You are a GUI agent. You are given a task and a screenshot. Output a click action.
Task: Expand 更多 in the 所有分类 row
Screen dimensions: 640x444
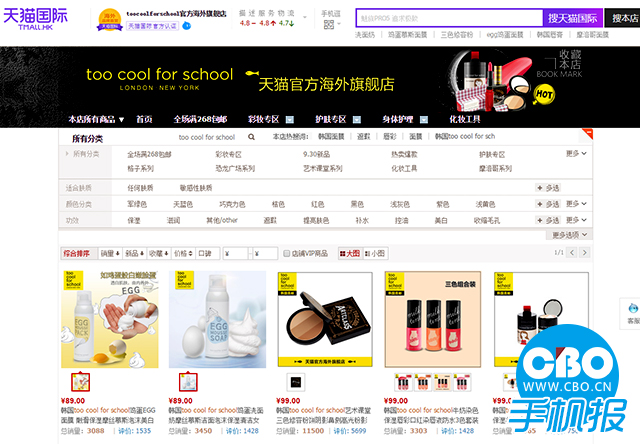576,153
